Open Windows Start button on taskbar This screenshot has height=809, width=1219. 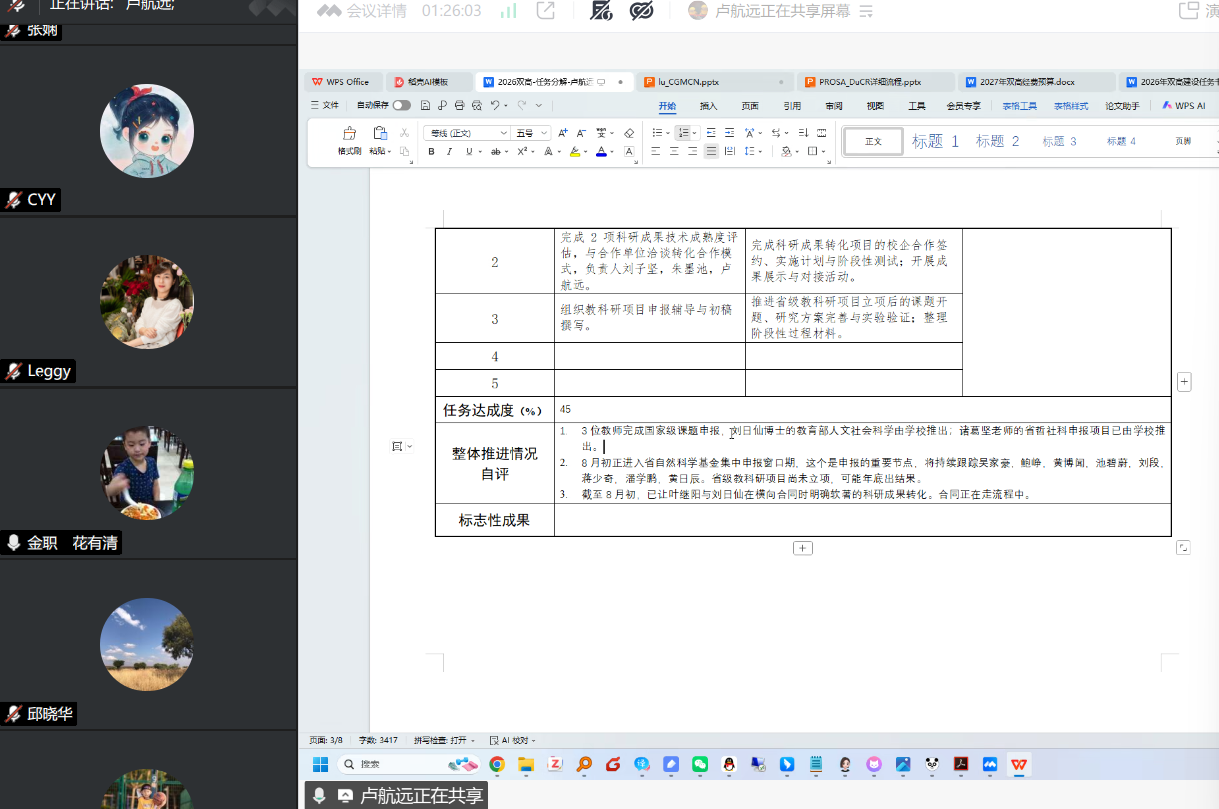point(320,764)
